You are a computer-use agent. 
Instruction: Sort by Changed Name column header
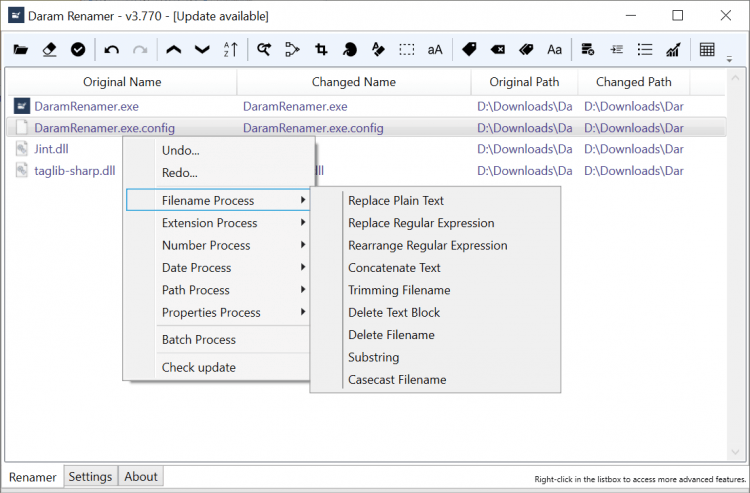354,82
